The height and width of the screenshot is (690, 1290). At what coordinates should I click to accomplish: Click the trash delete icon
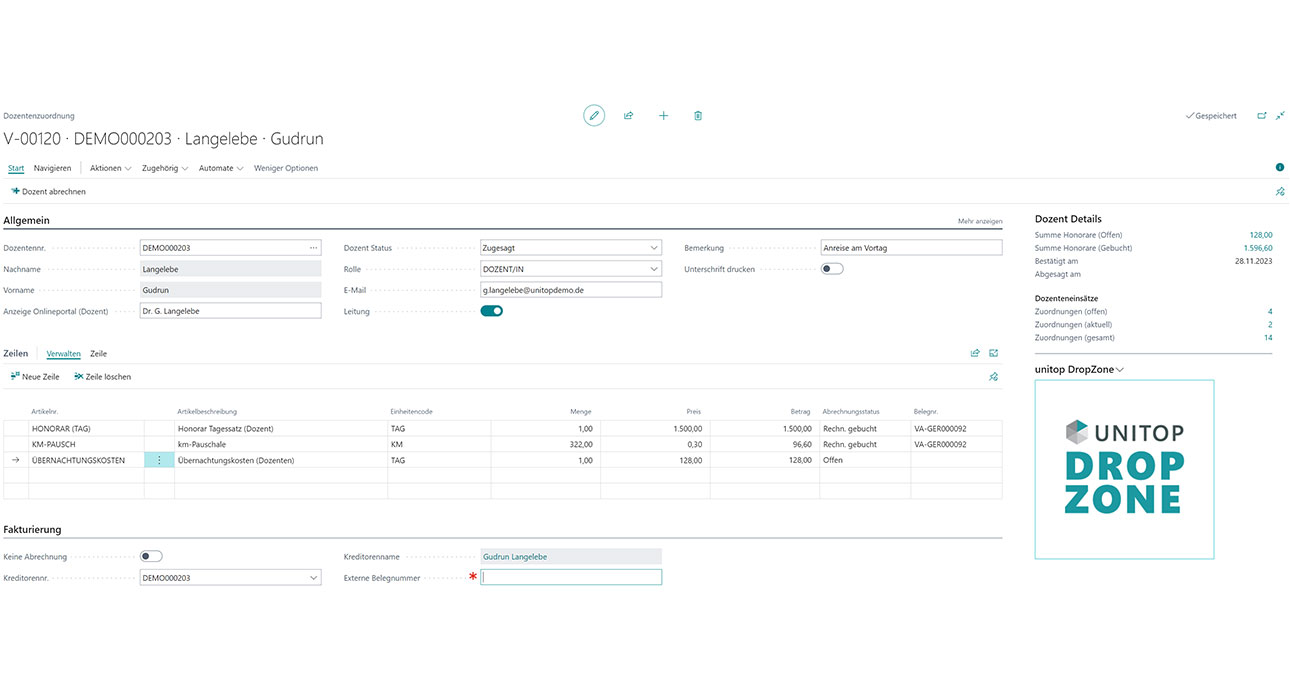[698, 116]
